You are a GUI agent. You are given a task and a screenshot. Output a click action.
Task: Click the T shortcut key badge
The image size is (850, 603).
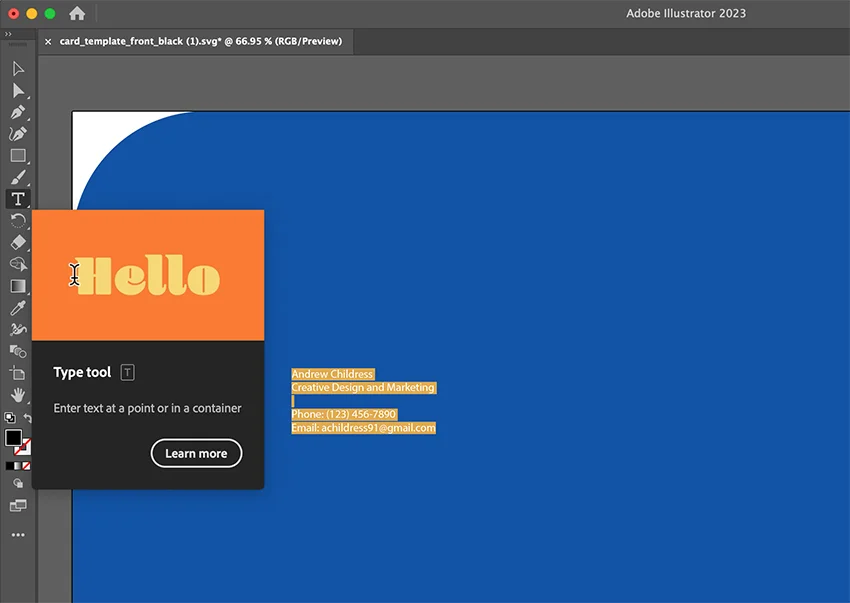click(x=127, y=373)
